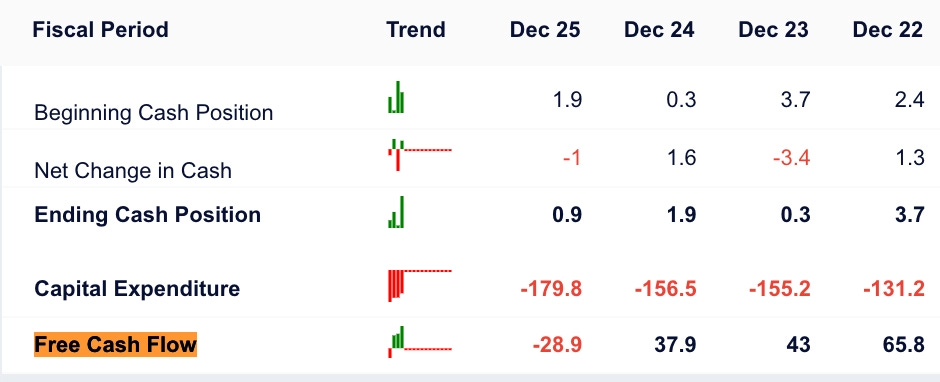Select Dec 25 Capital Expenditure value -179.8
This screenshot has height=382, width=940.
(552, 288)
